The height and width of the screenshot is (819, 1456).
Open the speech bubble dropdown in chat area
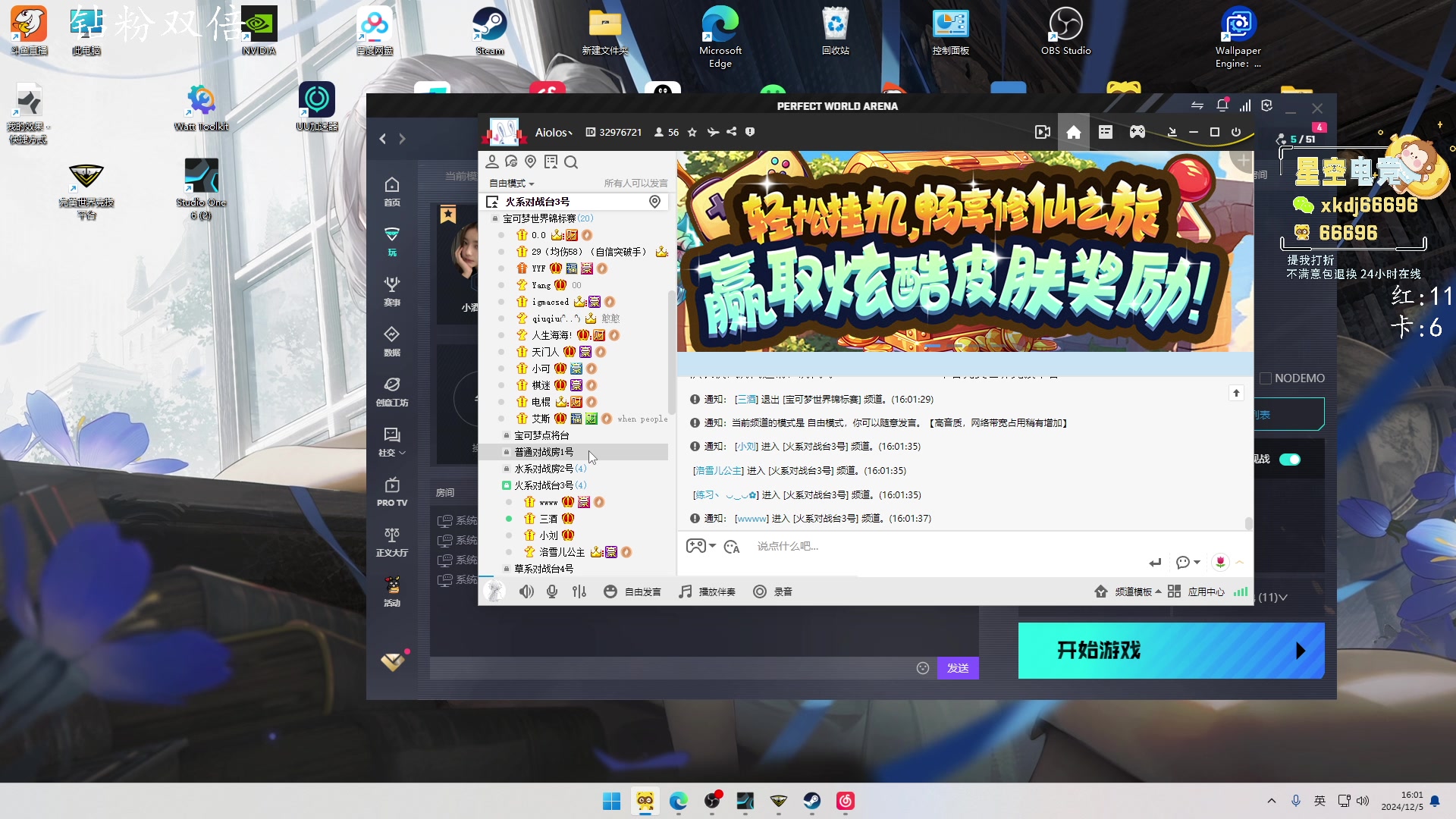(x=1188, y=563)
